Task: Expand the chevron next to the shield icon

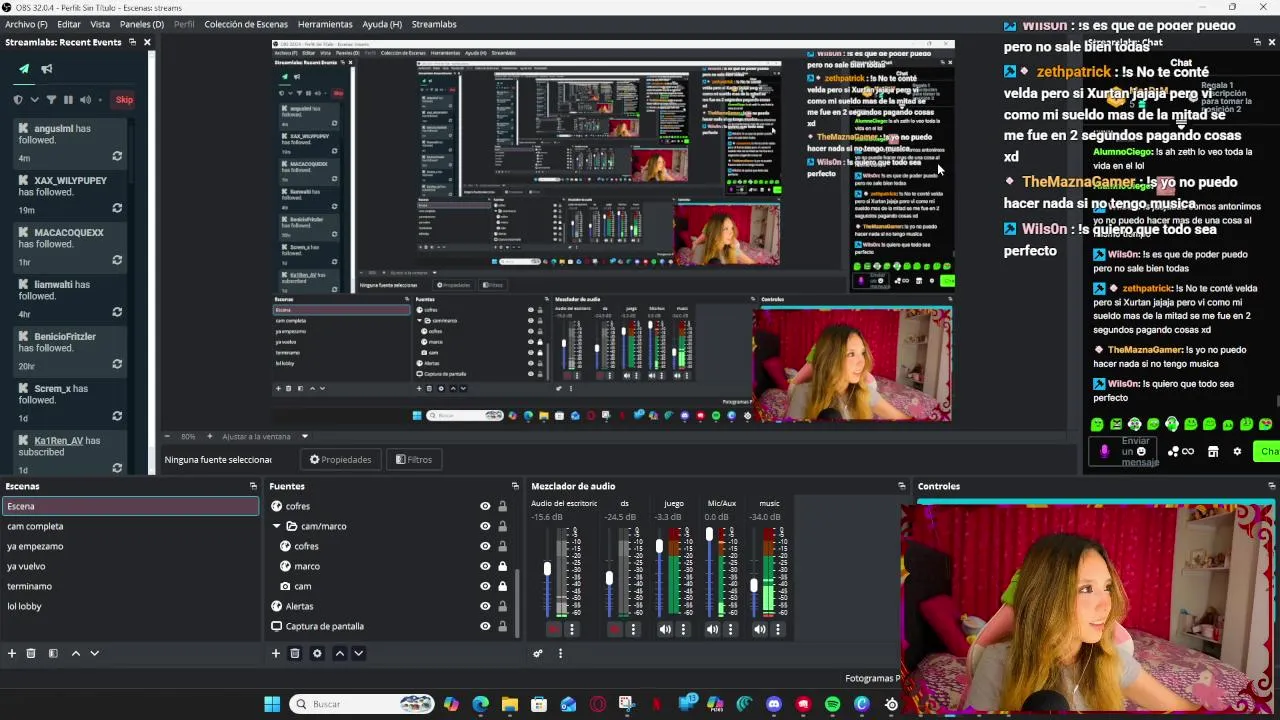Action: [x=34, y=100]
